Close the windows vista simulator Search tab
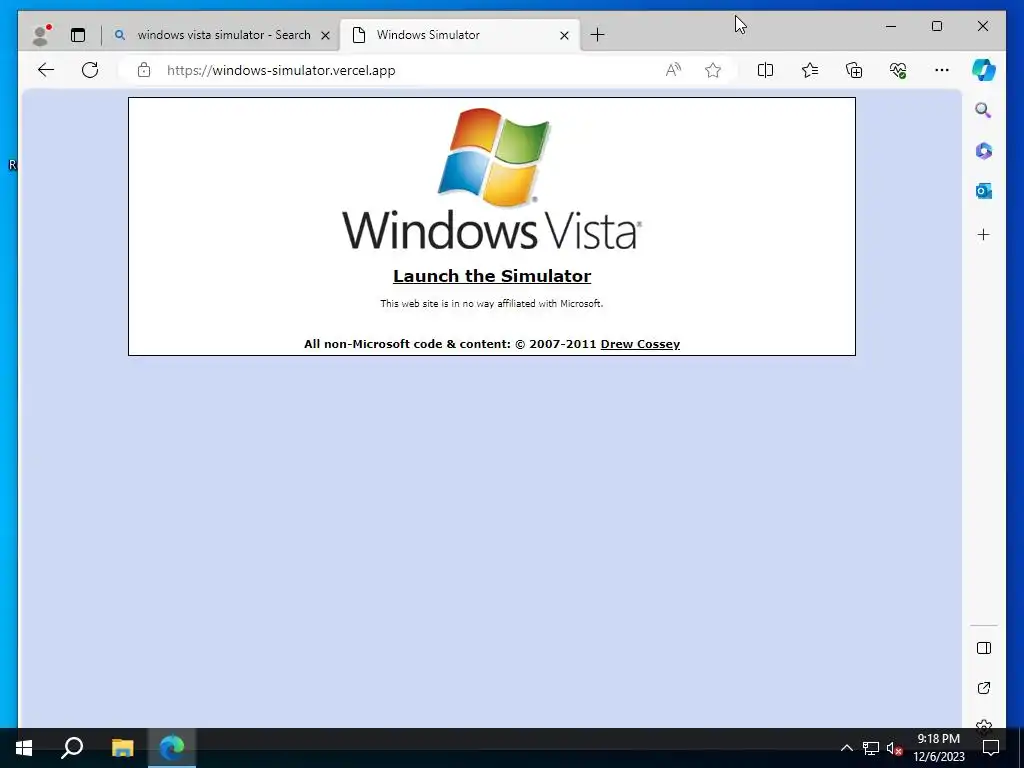Screen dimensions: 1024x768 [325, 35]
